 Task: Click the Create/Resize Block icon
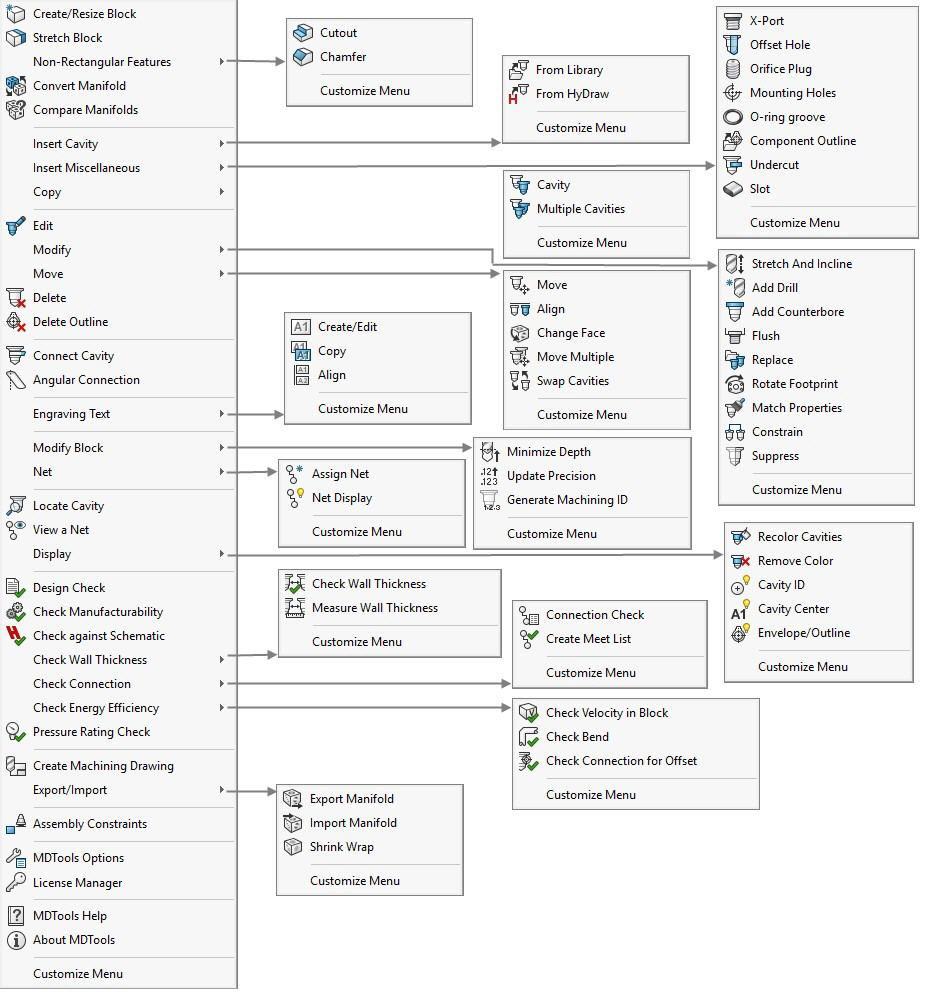point(15,13)
